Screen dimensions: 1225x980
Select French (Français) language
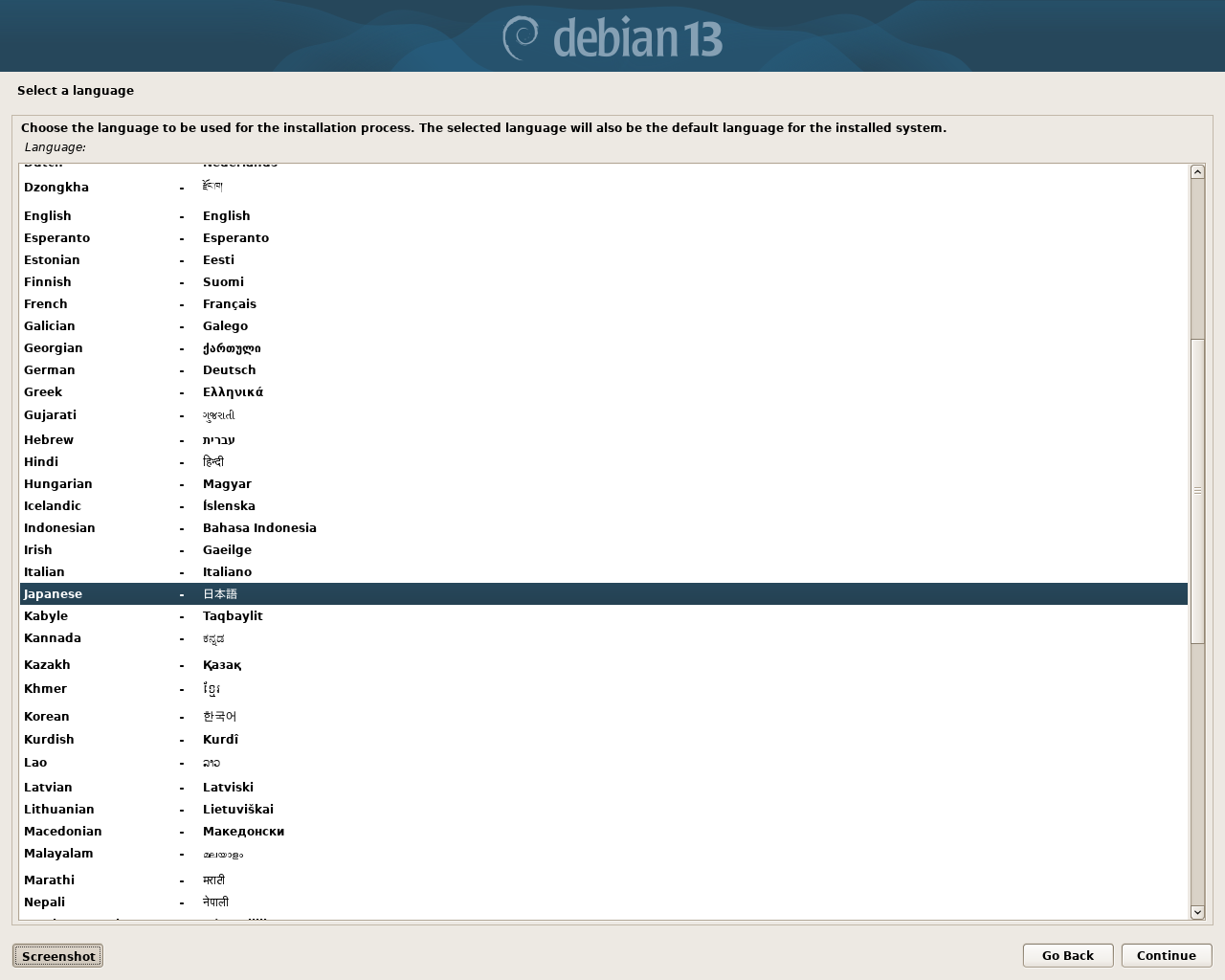coord(604,304)
